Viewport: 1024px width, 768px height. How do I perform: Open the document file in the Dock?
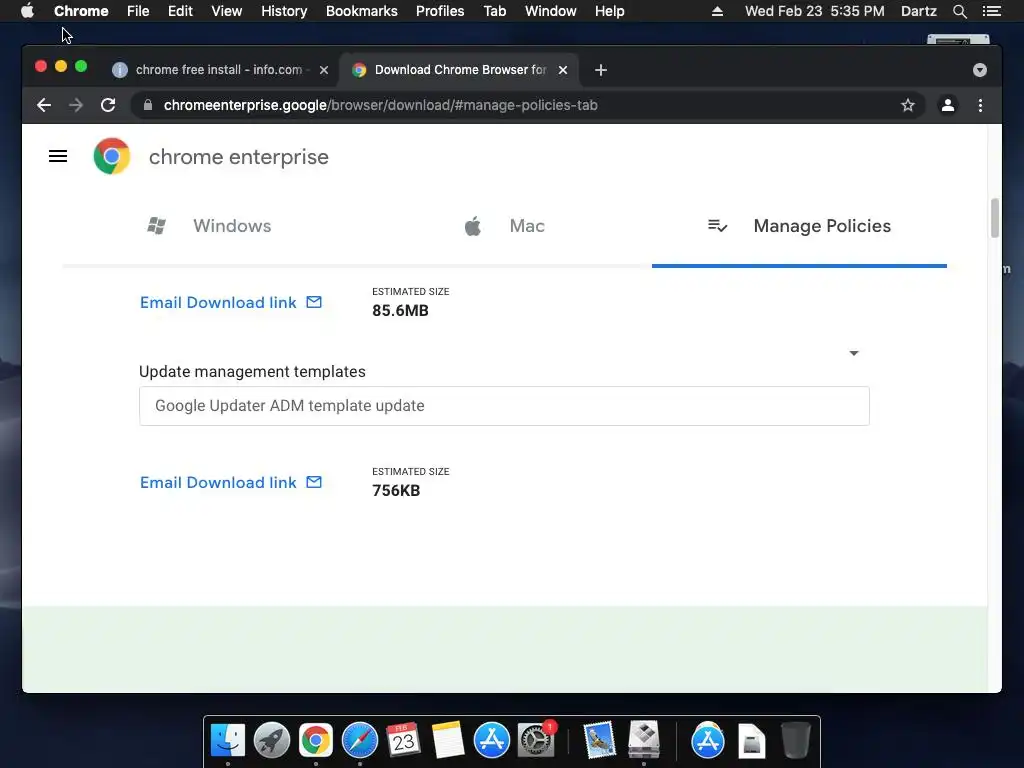coord(752,741)
